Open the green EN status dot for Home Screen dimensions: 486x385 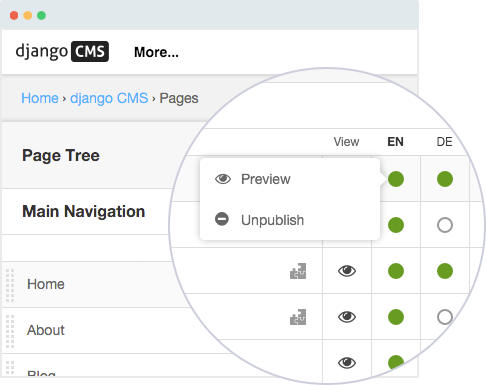[396, 271]
